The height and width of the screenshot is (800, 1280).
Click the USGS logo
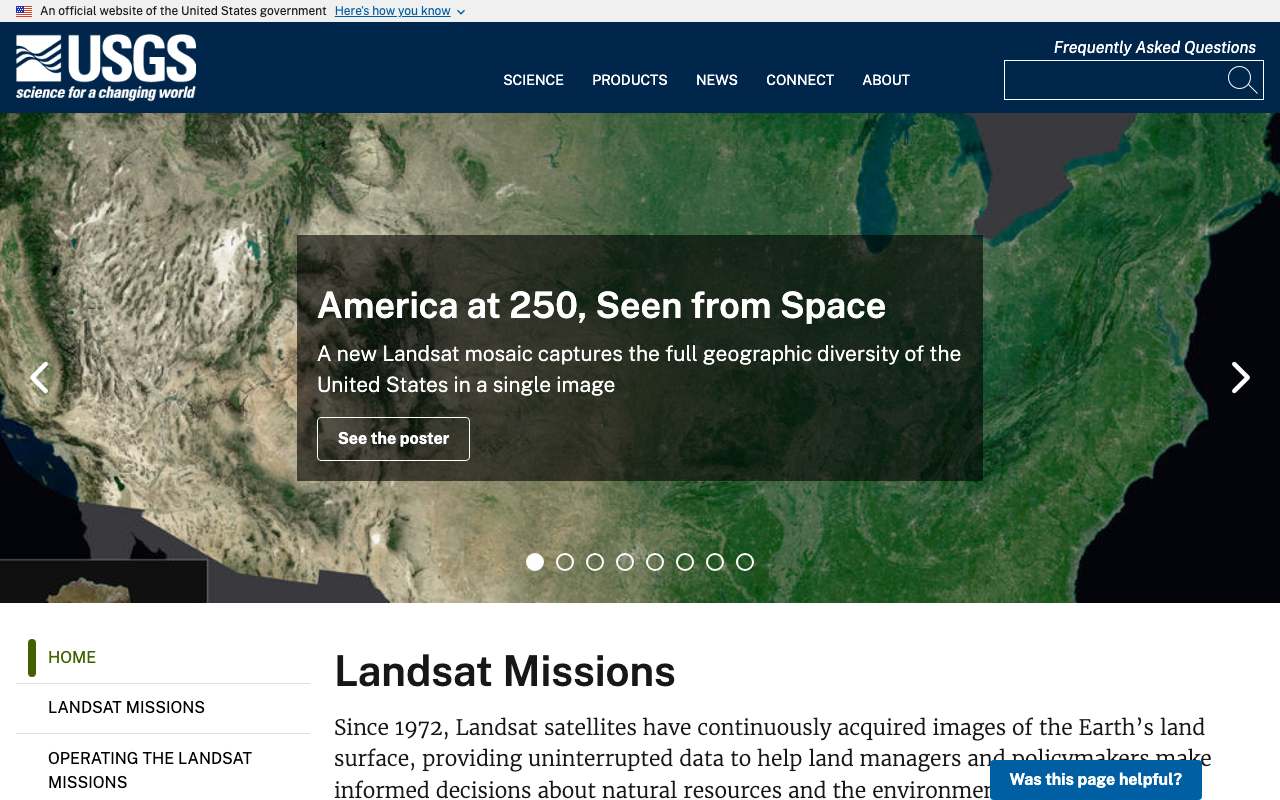point(106,68)
